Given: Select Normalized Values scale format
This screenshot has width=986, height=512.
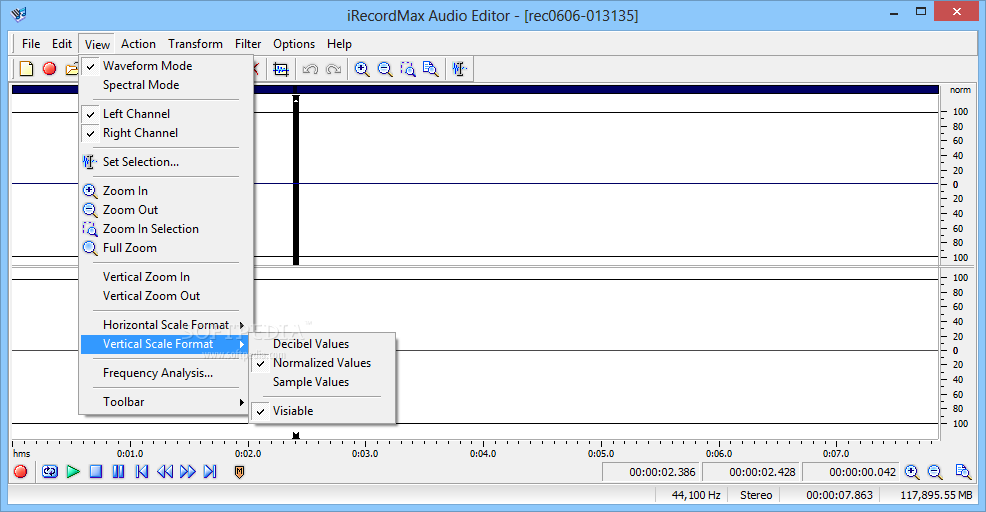Looking at the screenshot, I should (323, 363).
